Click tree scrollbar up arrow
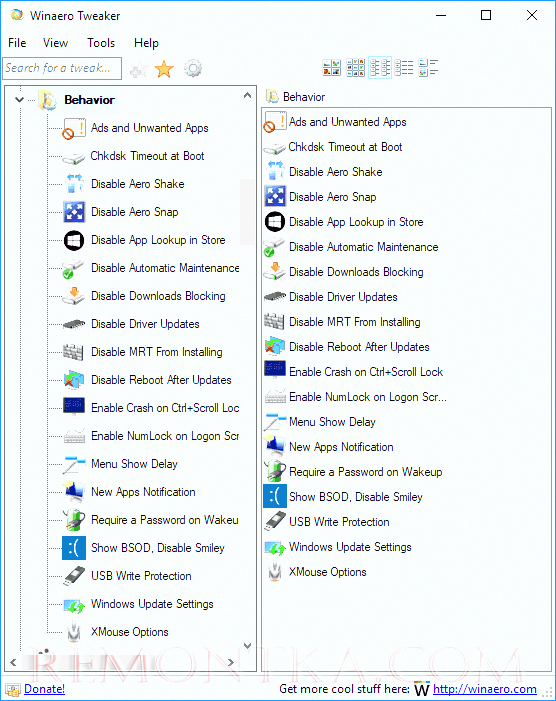556x701 pixels. (247, 95)
